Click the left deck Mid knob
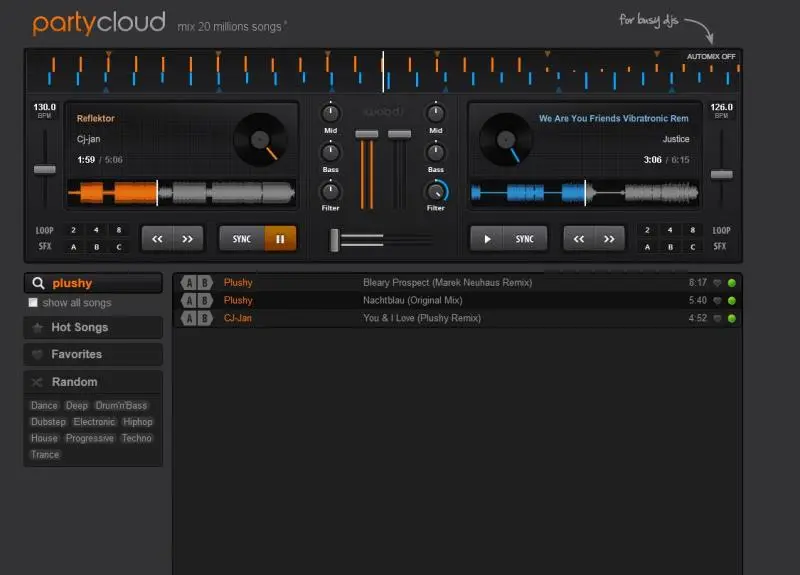The width and height of the screenshot is (800, 575). pyautogui.click(x=330, y=113)
